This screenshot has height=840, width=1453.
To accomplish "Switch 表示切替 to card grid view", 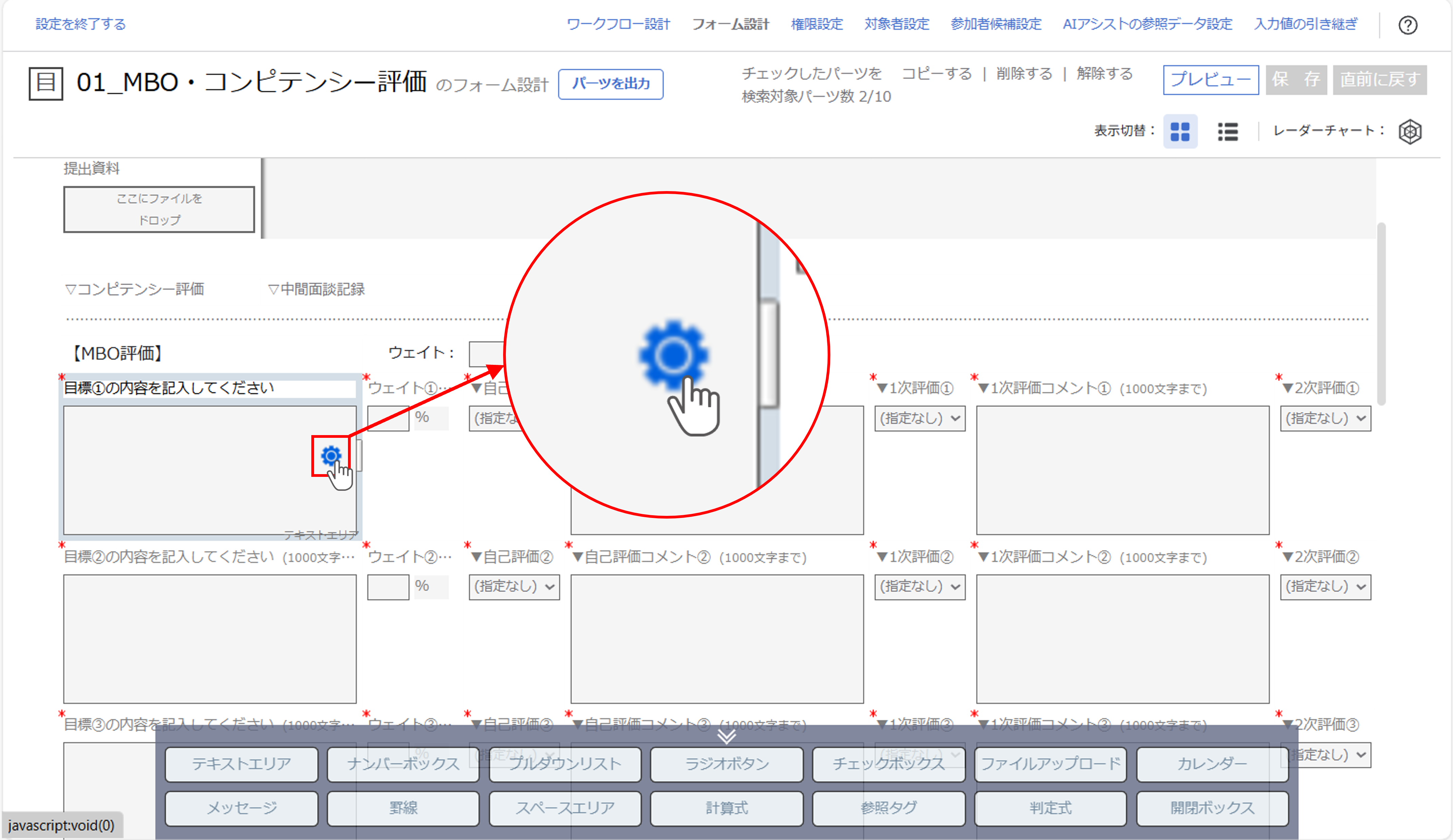I will pyautogui.click(x=1180, y=131).
